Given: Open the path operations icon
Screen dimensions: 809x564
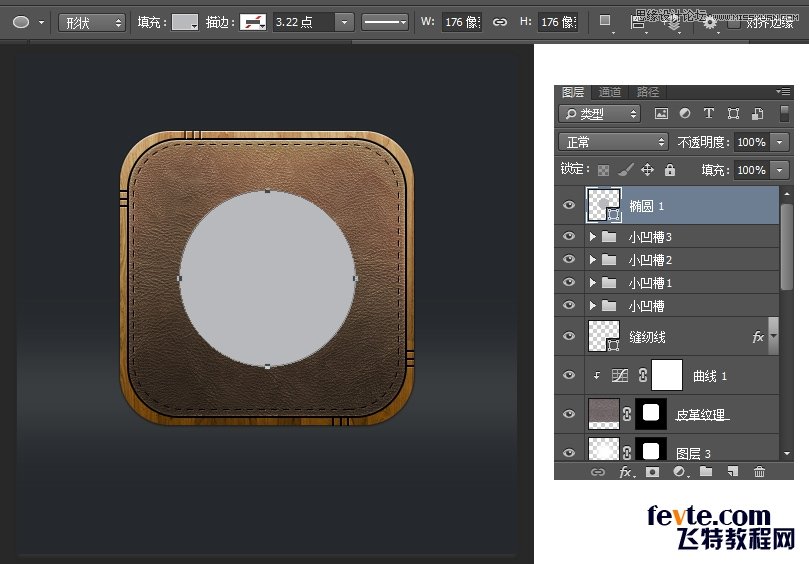Looking at the screenshot, I should click(x=605, y=21).
